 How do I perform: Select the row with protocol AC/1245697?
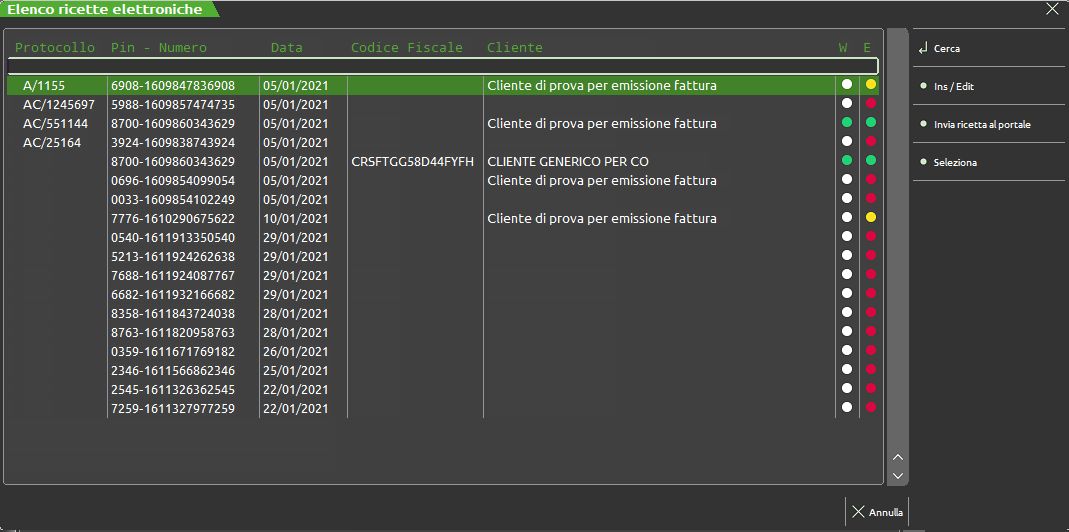pos(59,104)
